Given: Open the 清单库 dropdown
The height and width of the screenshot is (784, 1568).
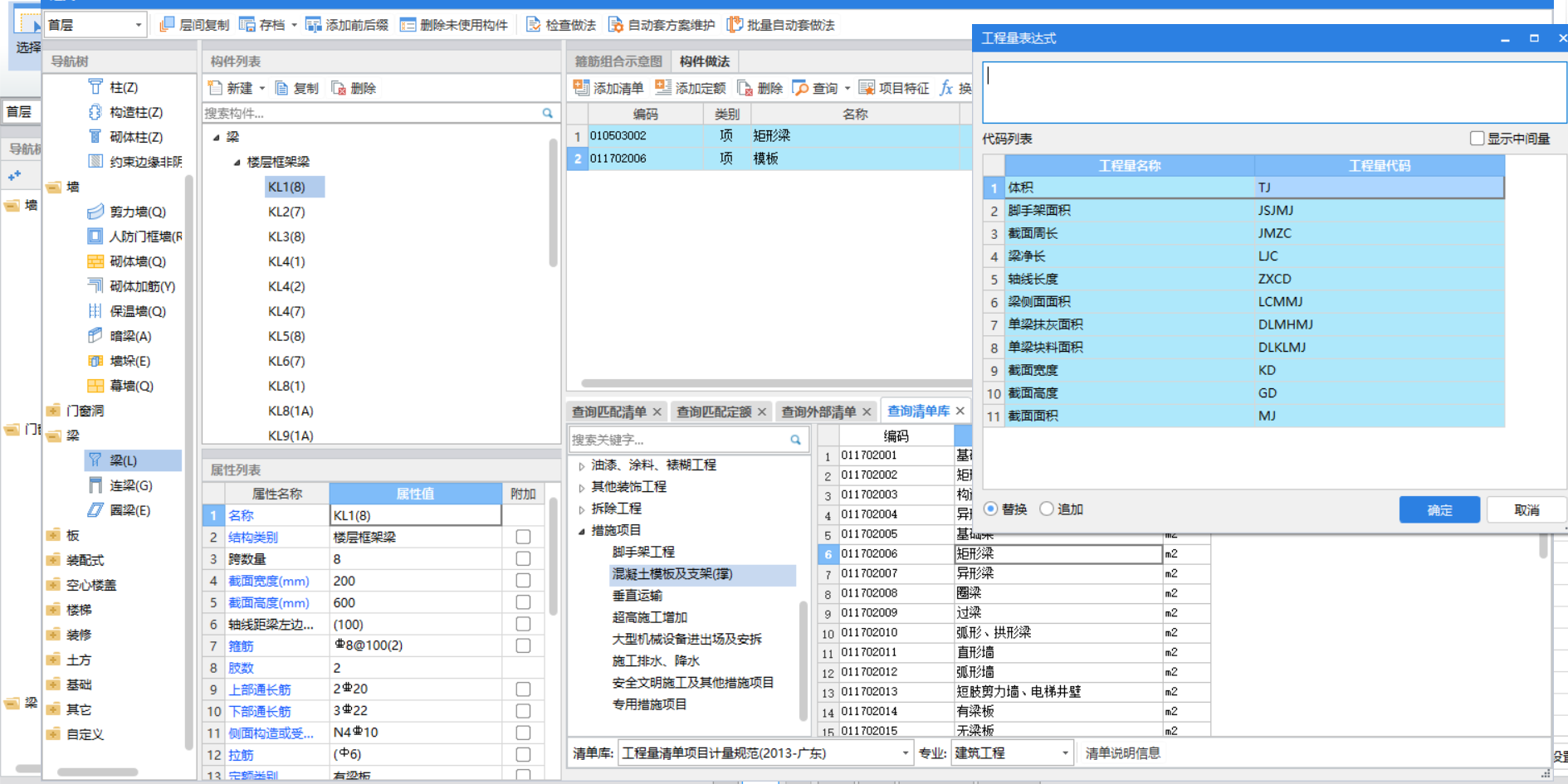Looking at the screenshot, I should tap(905, 753).
